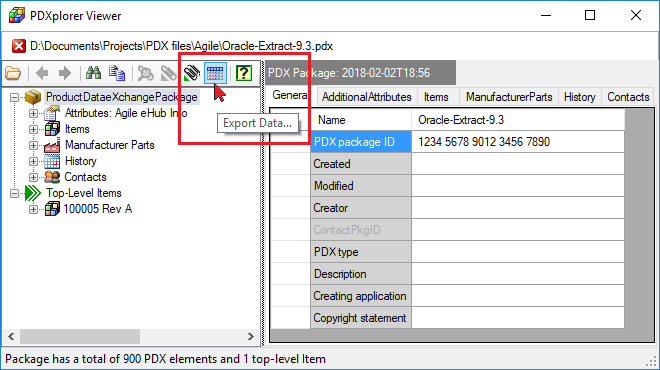Click the Creating application label
The image size is (660, 370).
361,296
